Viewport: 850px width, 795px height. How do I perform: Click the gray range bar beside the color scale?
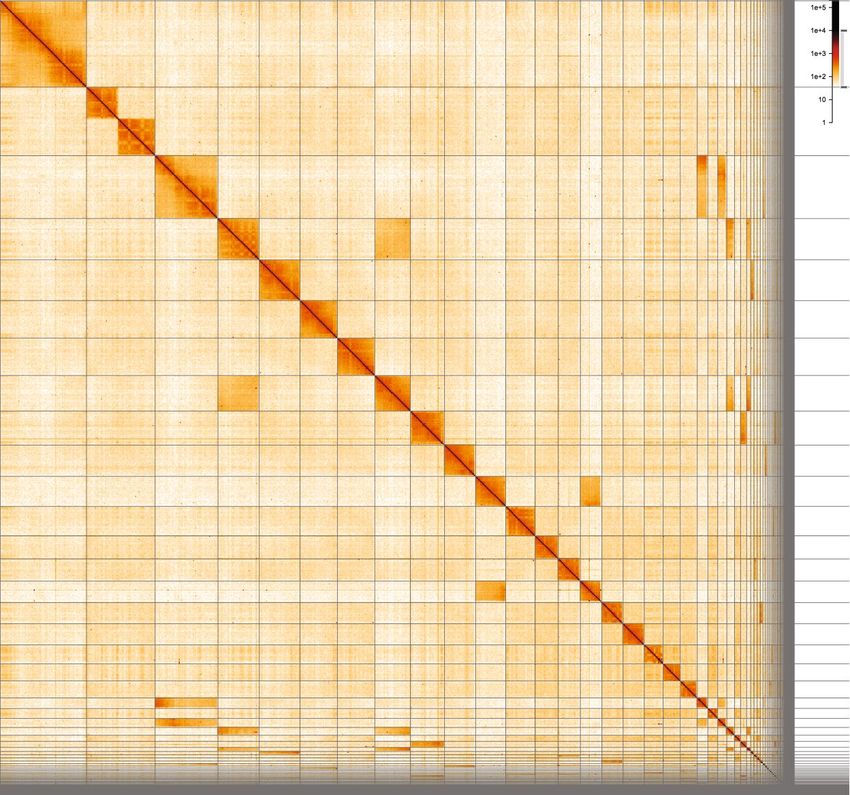pyautogui.click(x=843, y=60)
